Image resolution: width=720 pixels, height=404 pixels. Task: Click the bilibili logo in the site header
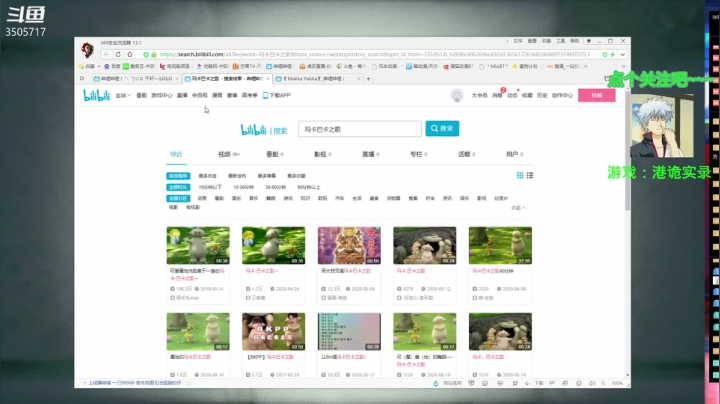point(96,95)
